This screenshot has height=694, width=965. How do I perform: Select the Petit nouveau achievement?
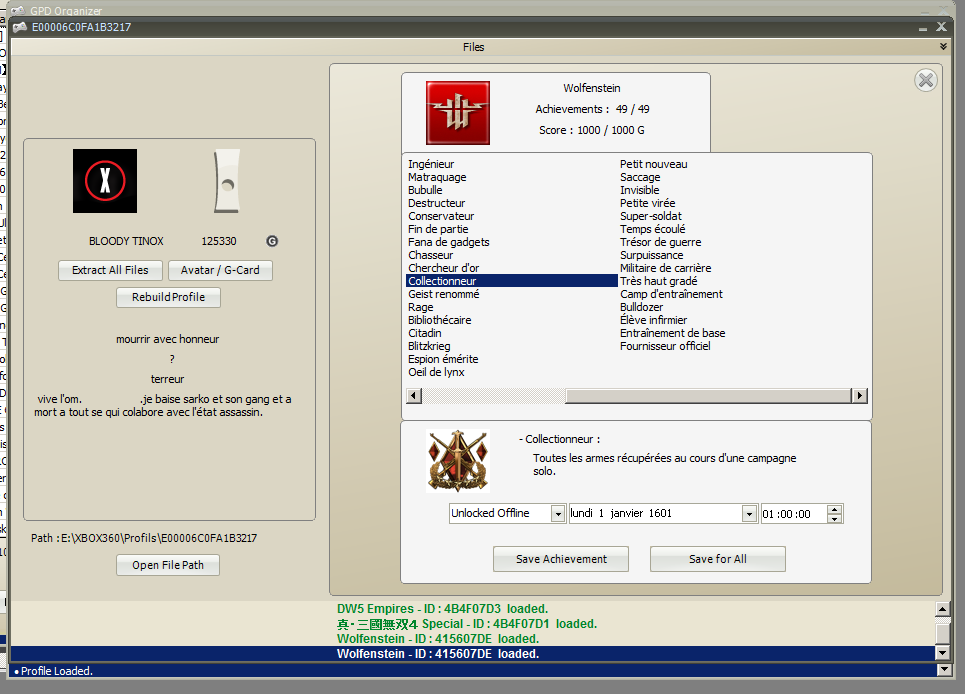(x=654, y=164)
